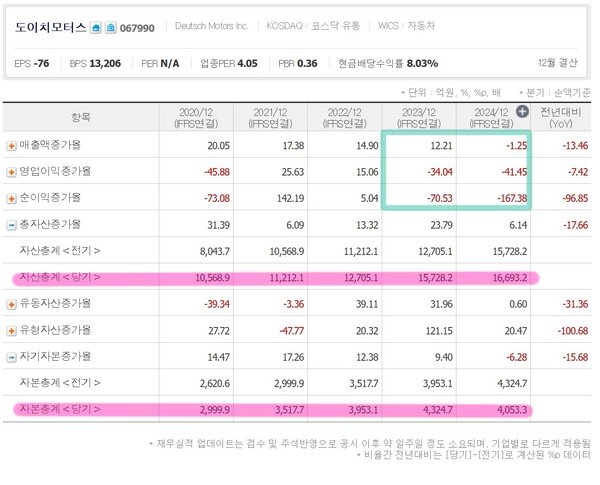
Task: Select operating profit growth value -41.45
Action: (514, 172)
